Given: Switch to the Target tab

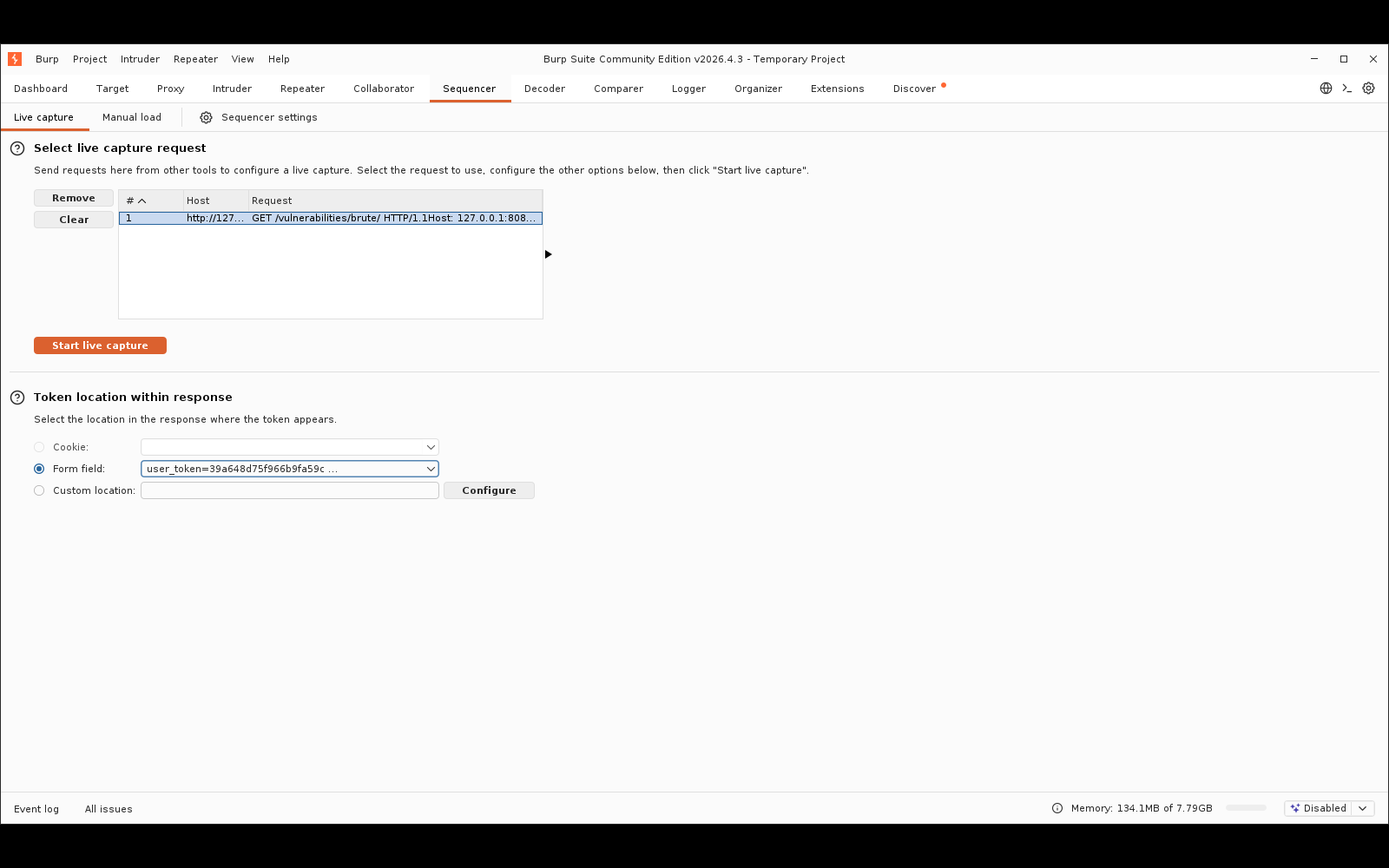Looking at the screenshot, I should (x=113, y=89).
